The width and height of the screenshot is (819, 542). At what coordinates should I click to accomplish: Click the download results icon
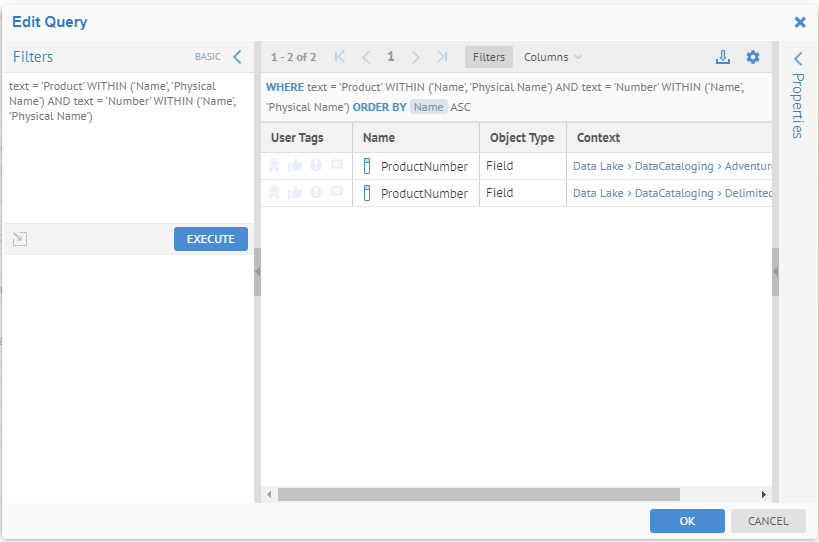[x=723, y=57]
